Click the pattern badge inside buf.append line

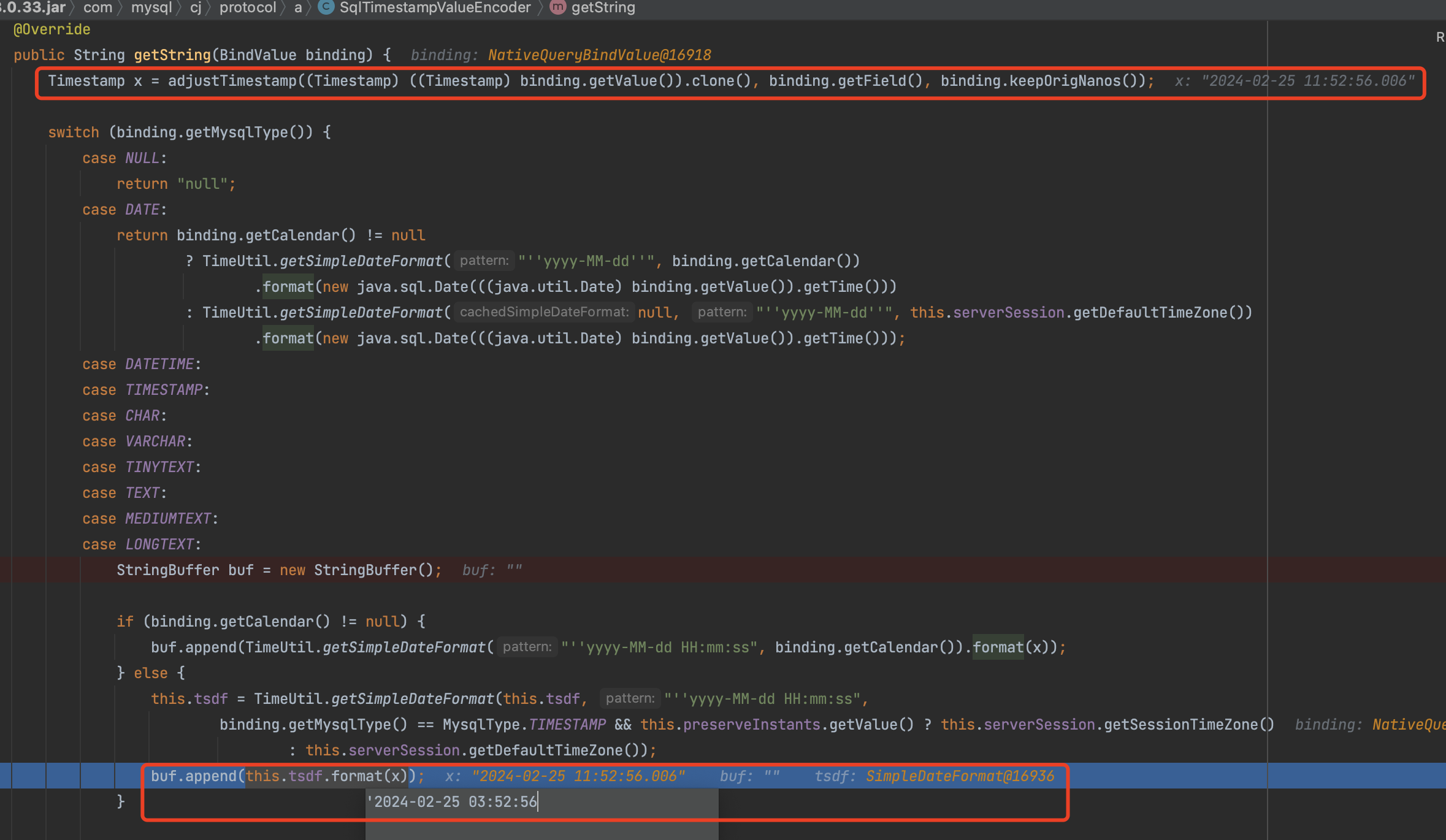pos(527,647)
